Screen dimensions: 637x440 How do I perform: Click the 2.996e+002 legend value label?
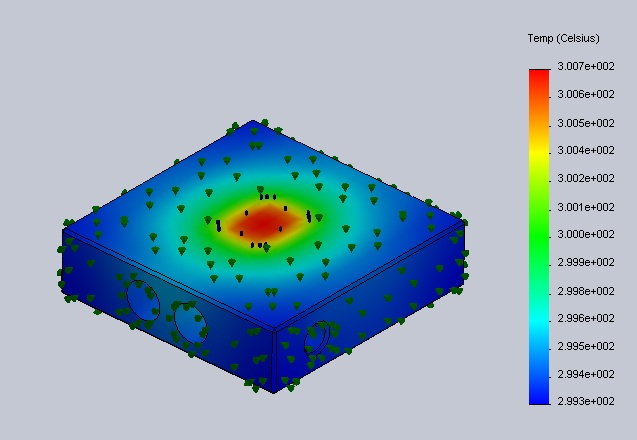point(585,318)
